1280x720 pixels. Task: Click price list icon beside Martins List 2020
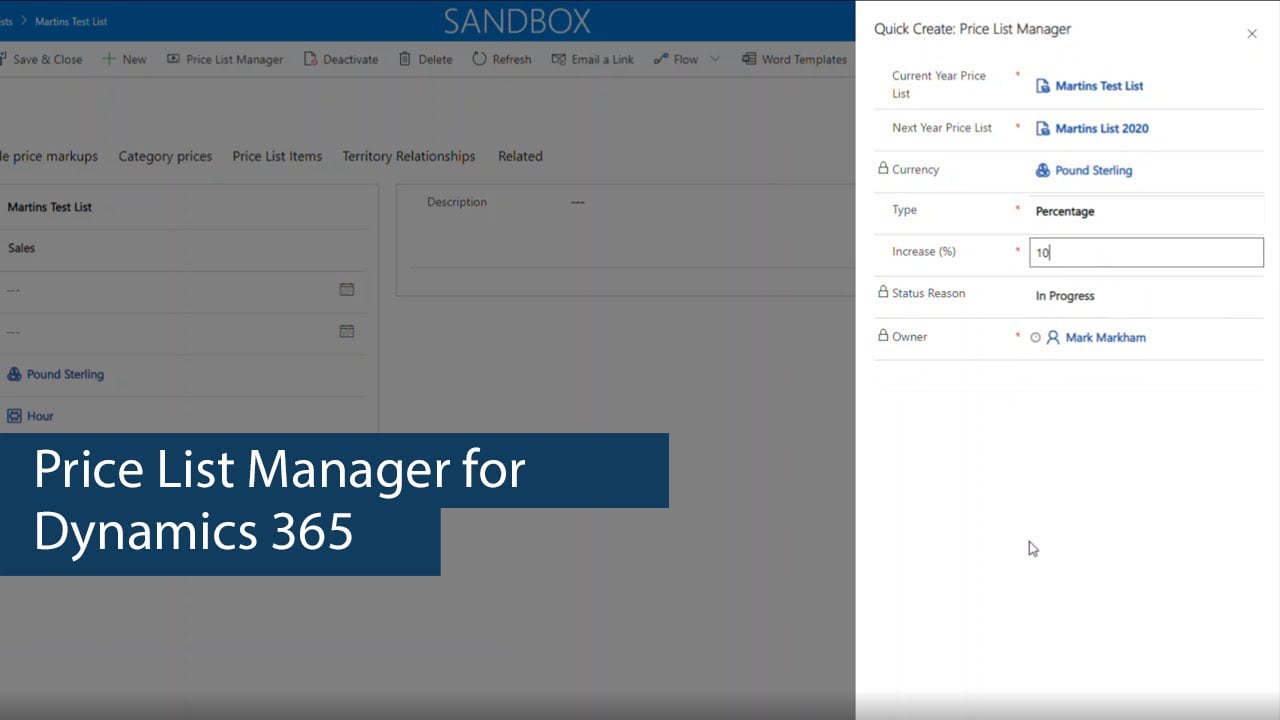1043,128
